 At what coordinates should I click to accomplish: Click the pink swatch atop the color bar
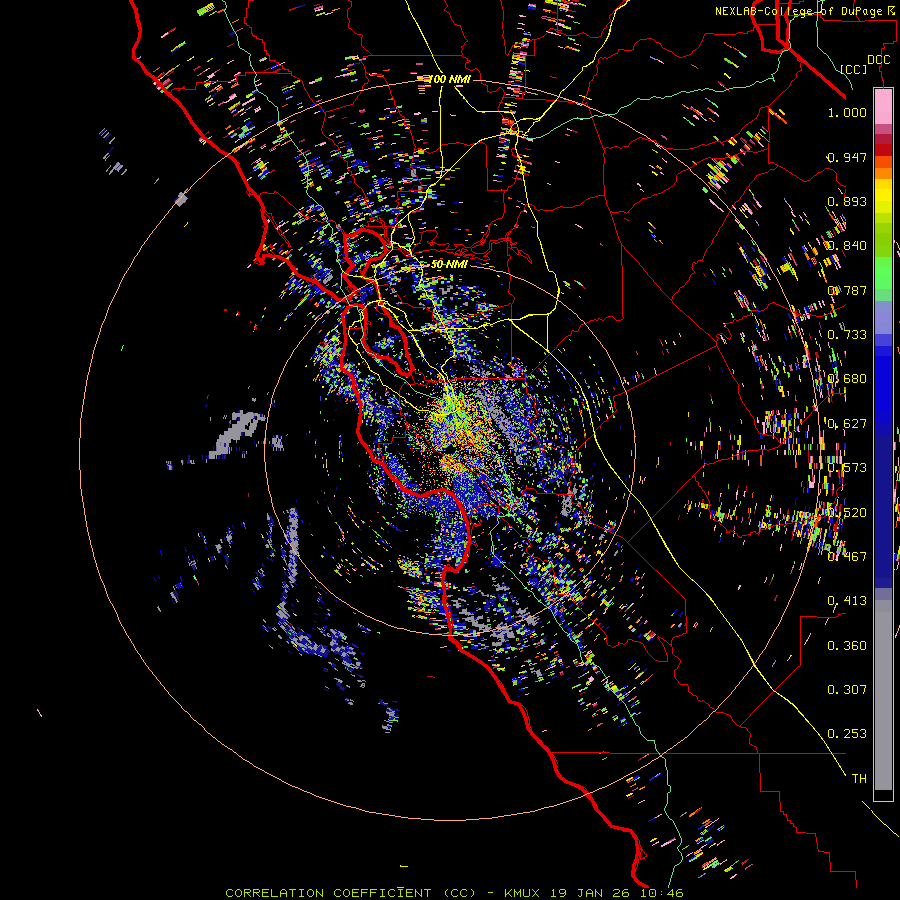[883, 106]
